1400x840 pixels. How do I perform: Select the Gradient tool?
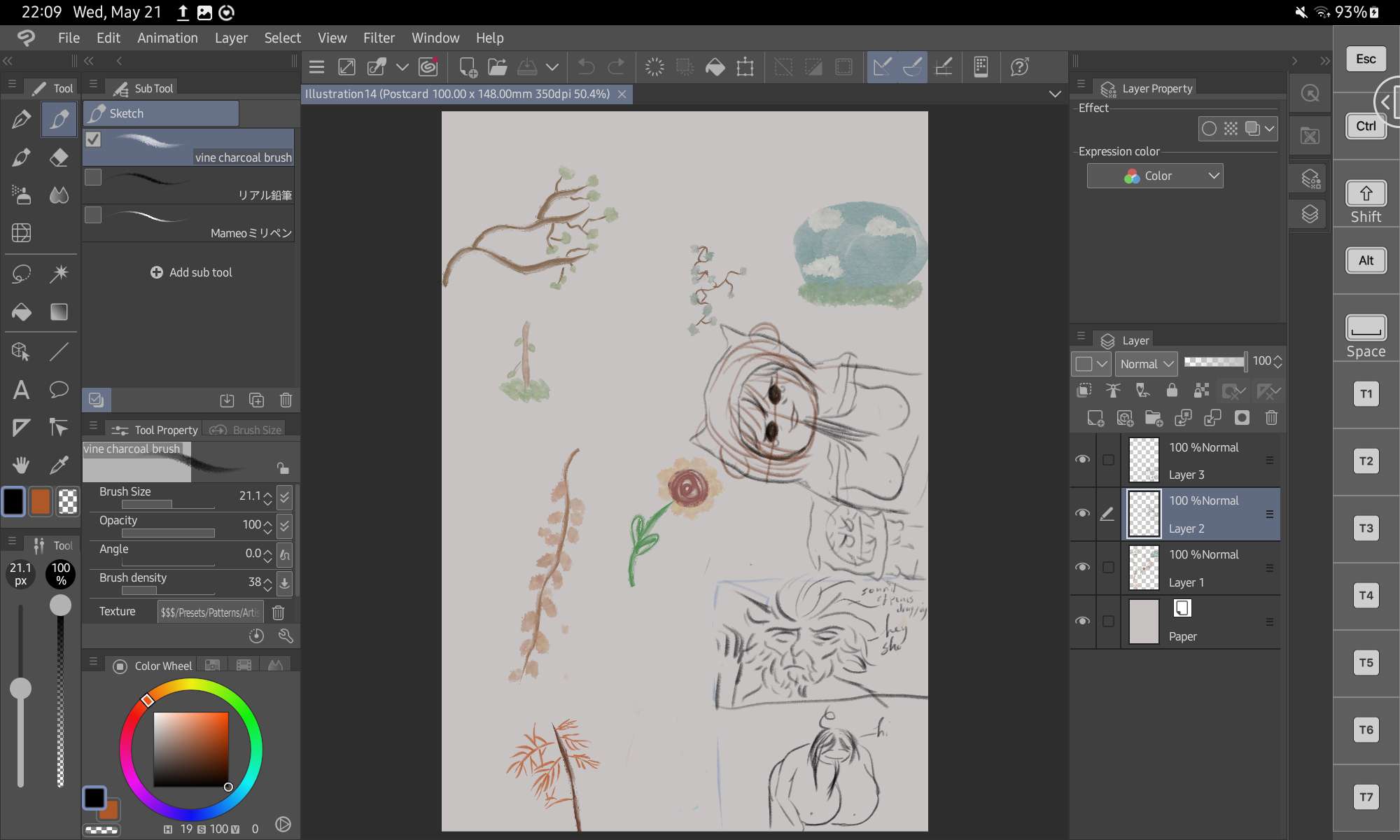(59, 311)
